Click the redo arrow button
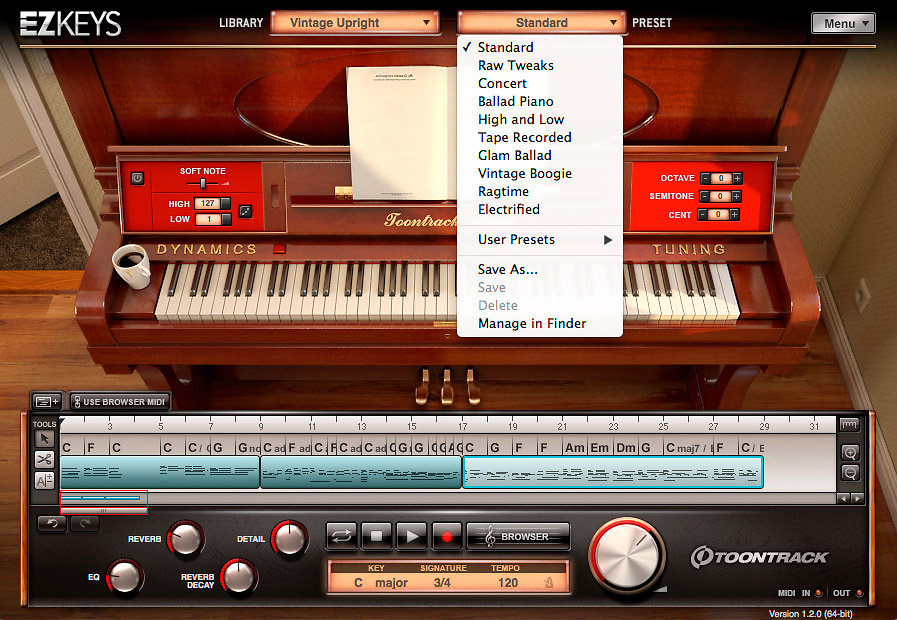This screenshot has height=620, width=897. (85, 523)
